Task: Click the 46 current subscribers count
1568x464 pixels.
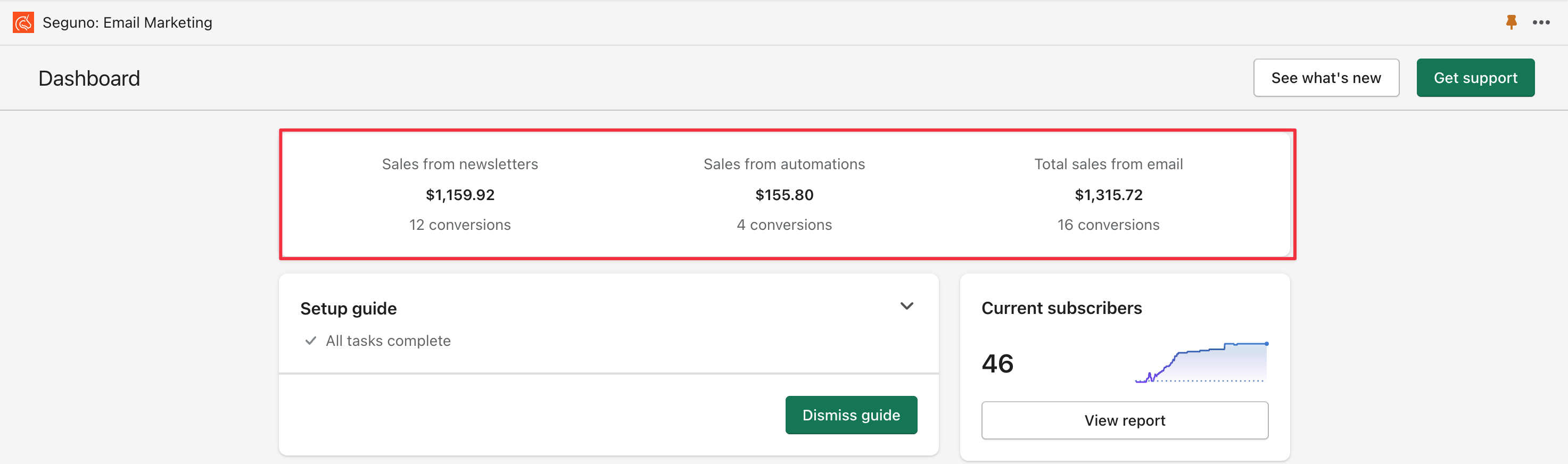Action: (997, 364)
